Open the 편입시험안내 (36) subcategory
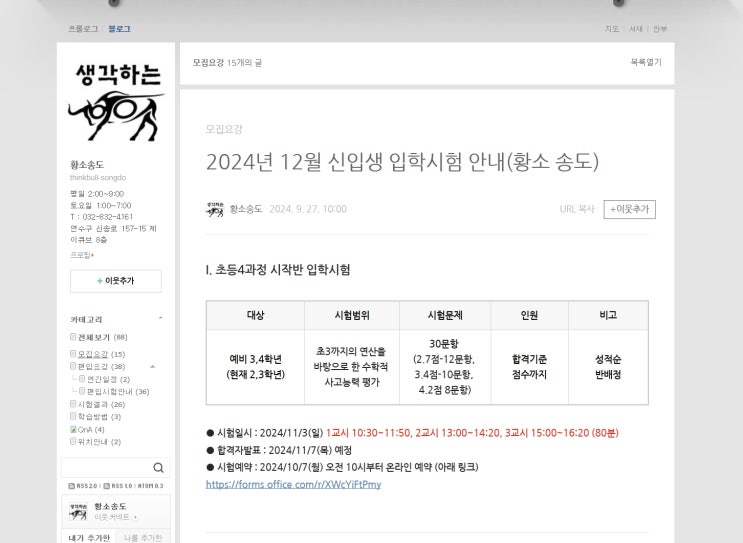Image resolution: width=743 pixels, height=543 pixels. [x=118, y=391]
